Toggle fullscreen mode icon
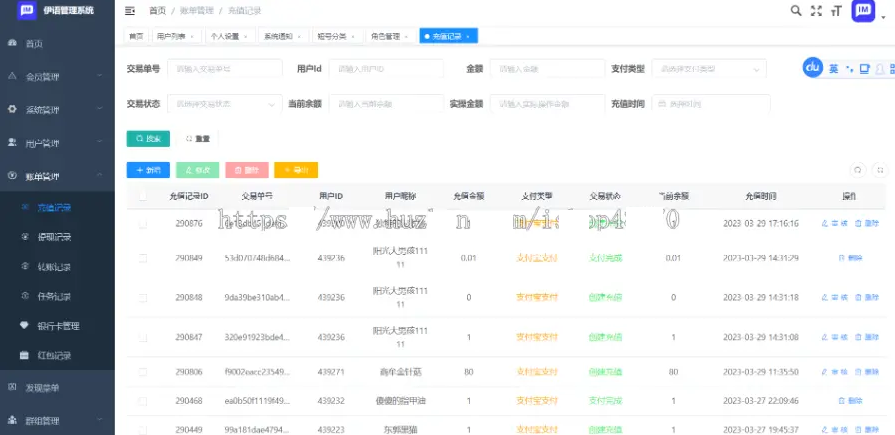This screenshot has width=895, height=435. click(x=817, y=11)
